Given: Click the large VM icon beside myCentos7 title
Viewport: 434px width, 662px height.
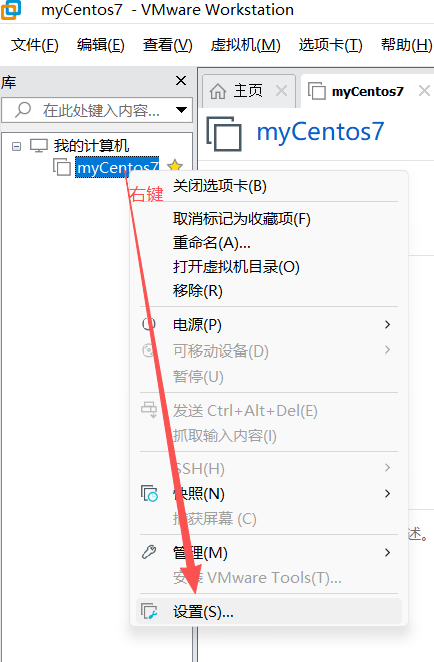Looking at the screenshot, I should point(224,134).
